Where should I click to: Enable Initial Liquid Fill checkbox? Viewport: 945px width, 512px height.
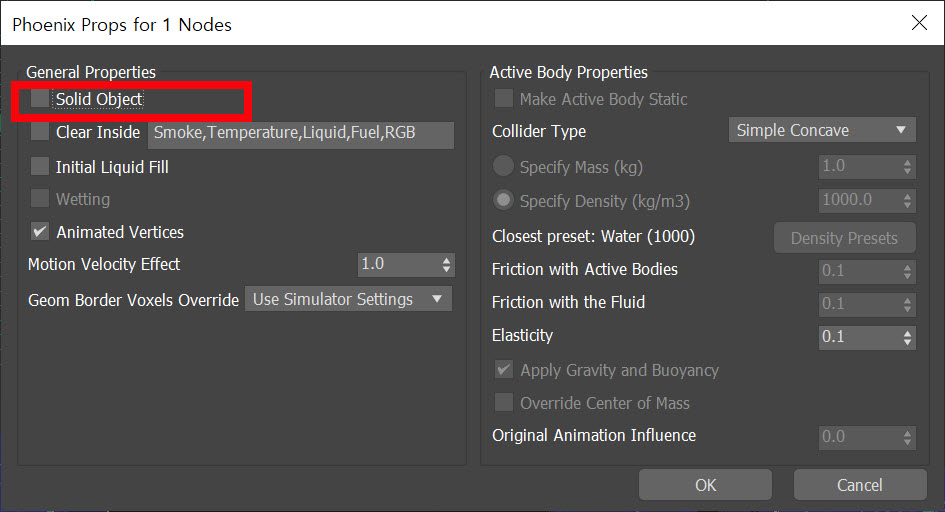point(40,166)
